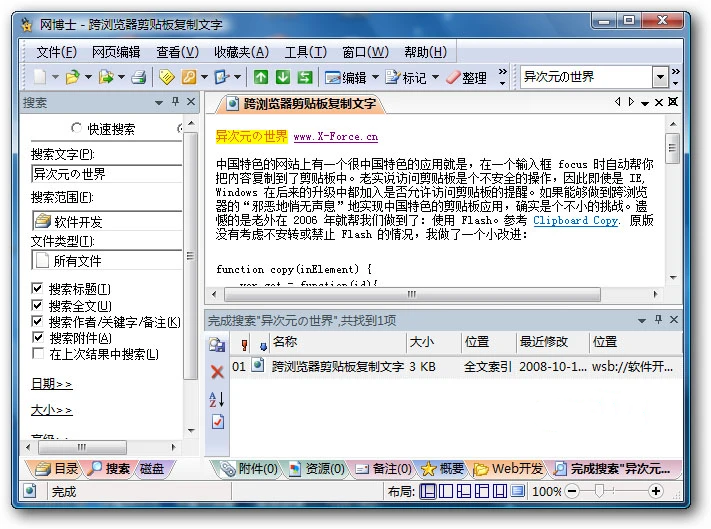Select the sixth layout icon in status bar
This screenshot has height=529, width=711.
tap(517, 491)
